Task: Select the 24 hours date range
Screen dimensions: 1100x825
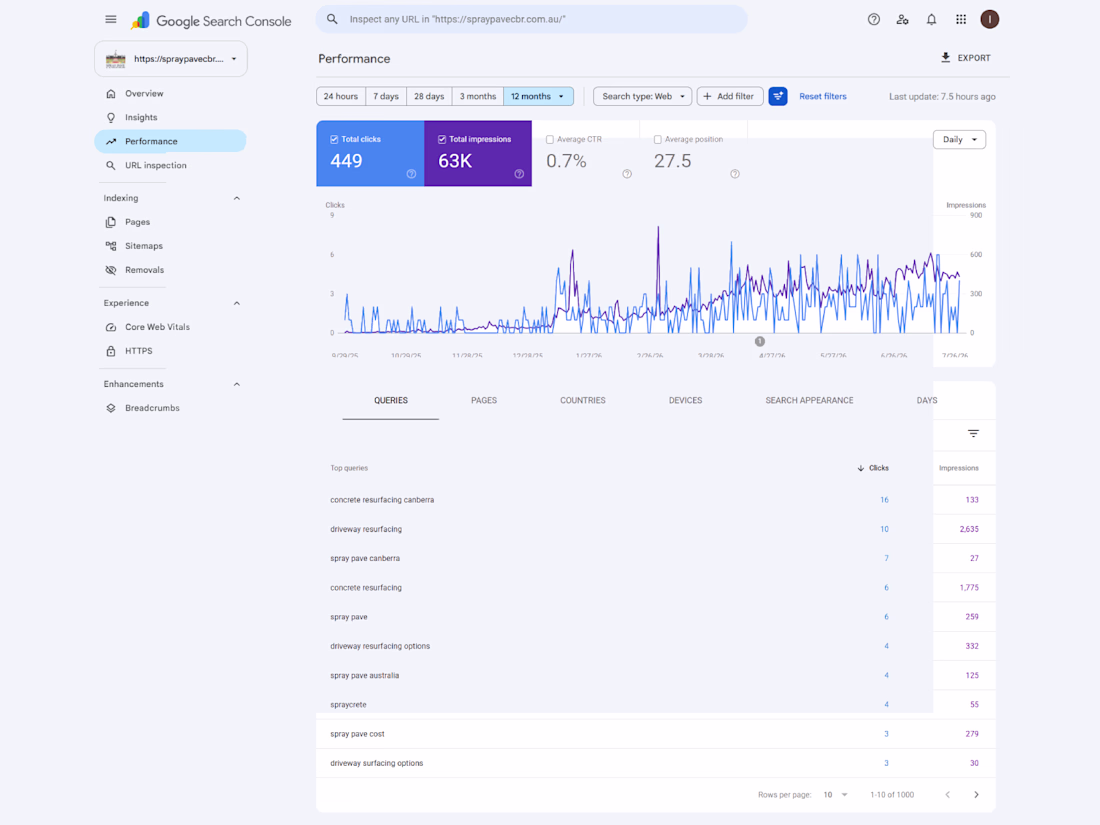Action: coord(341,96)
